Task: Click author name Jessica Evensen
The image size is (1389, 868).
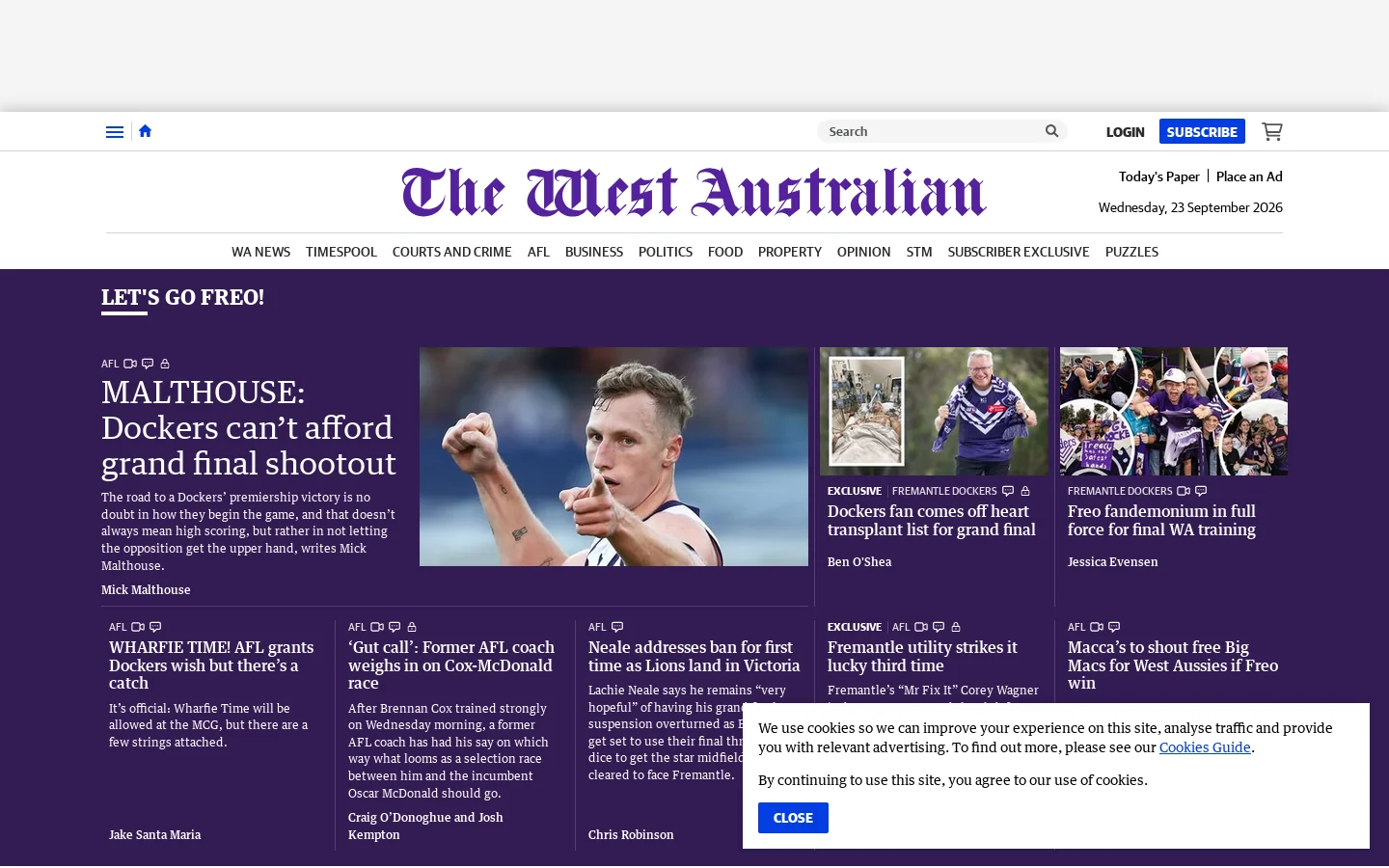Action: point(1112,561)
